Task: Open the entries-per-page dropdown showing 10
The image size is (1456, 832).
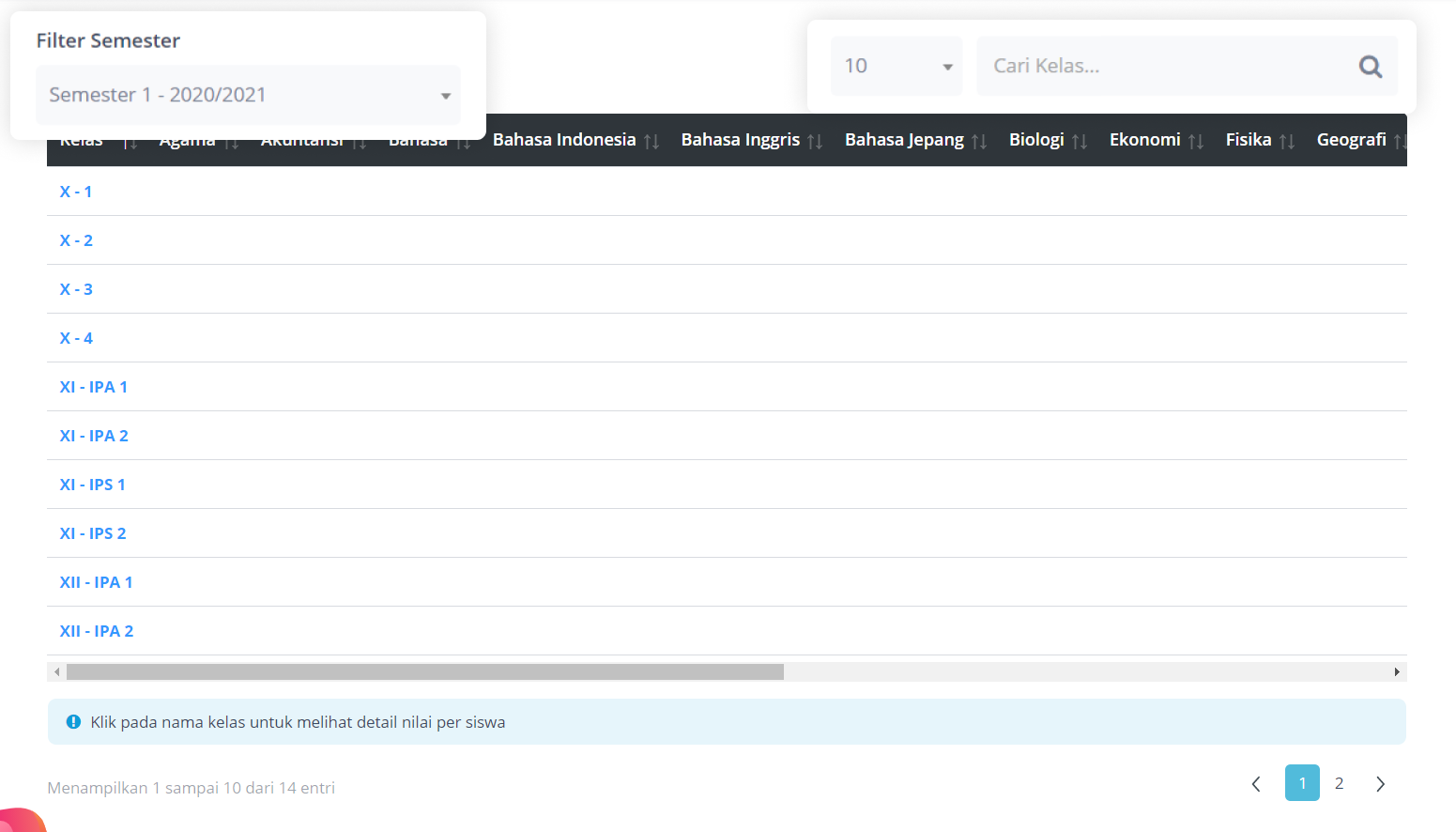Action: tap(897, 66)
